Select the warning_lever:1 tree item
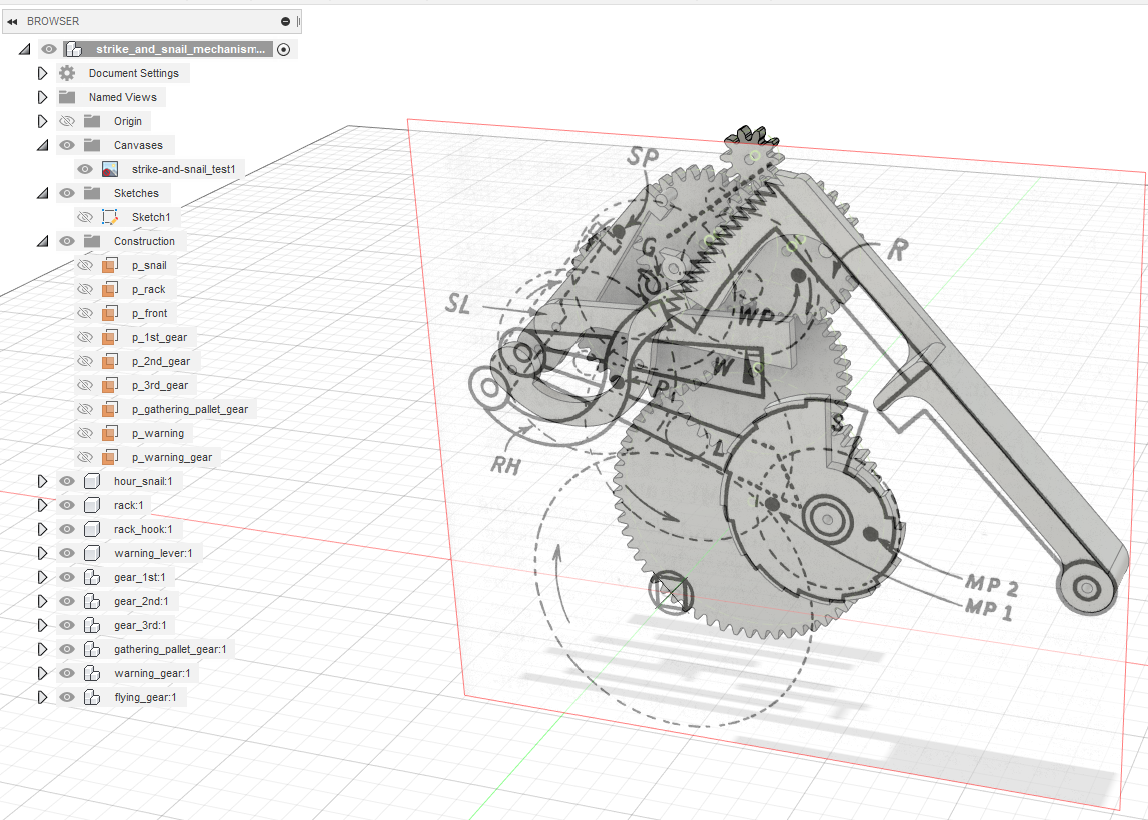Viewport: 1148px width, 820px height. (x=153, y=553)
